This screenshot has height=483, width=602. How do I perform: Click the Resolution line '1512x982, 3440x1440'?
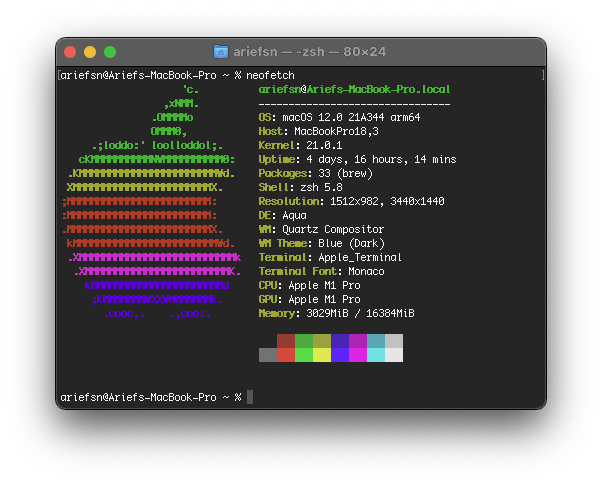387,202
